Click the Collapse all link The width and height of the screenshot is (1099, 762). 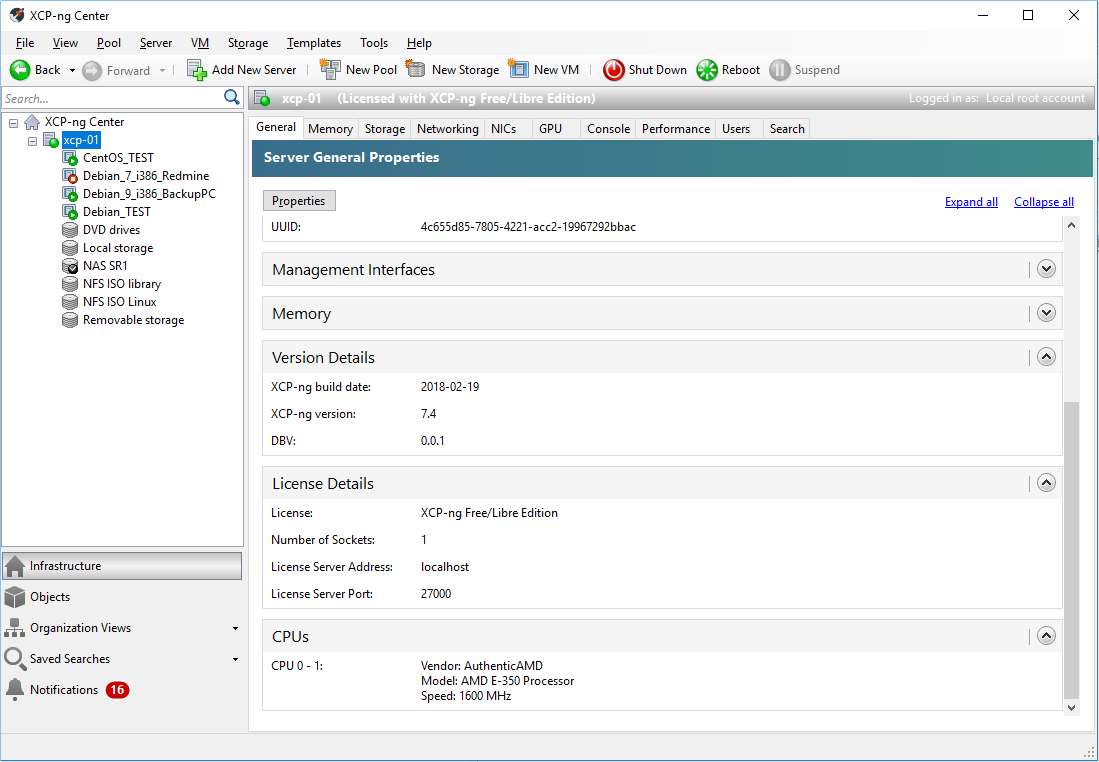point(1044,202)
